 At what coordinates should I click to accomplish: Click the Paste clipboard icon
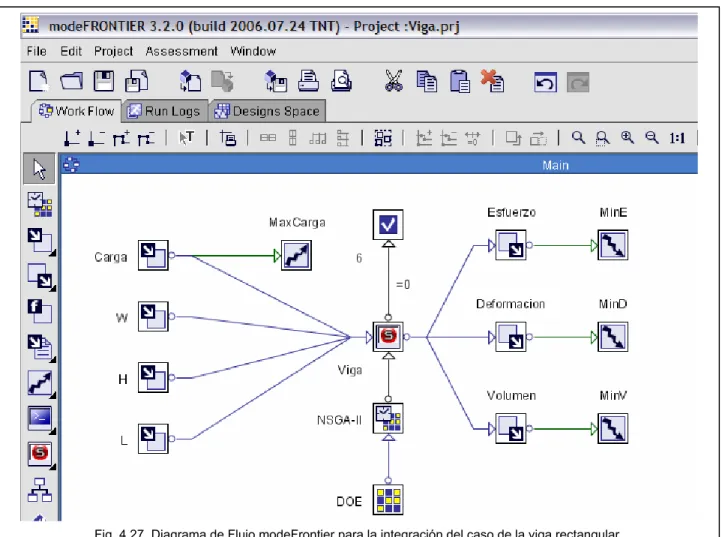[x=460, y=82]
